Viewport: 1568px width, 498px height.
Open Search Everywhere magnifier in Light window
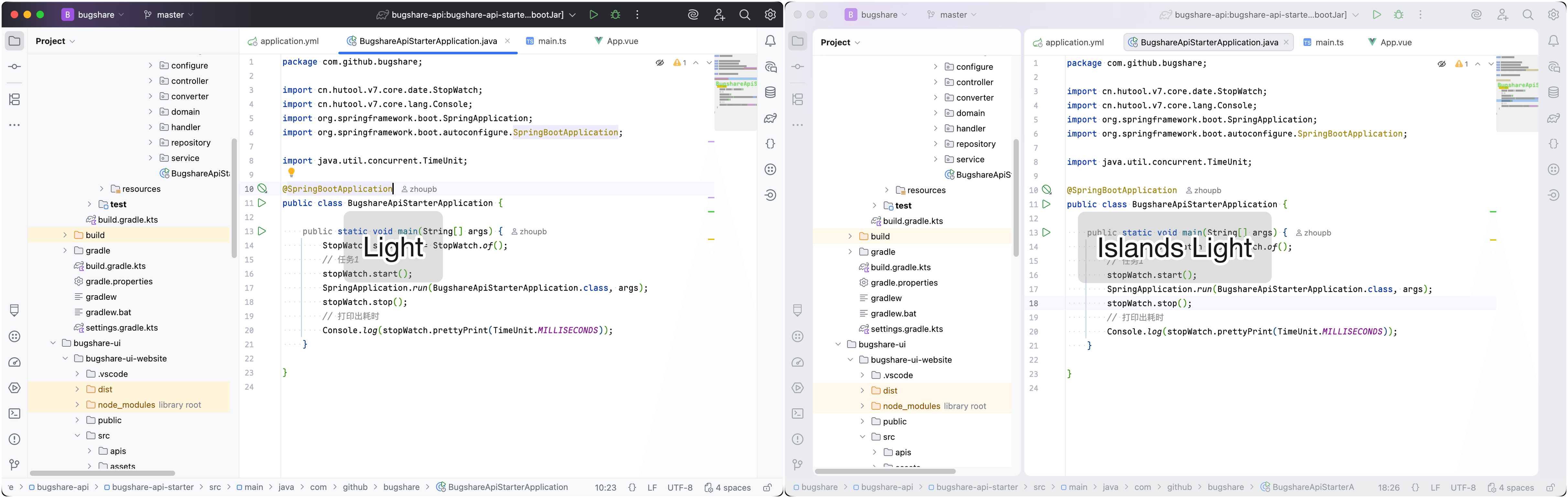(x=744, y=15)
